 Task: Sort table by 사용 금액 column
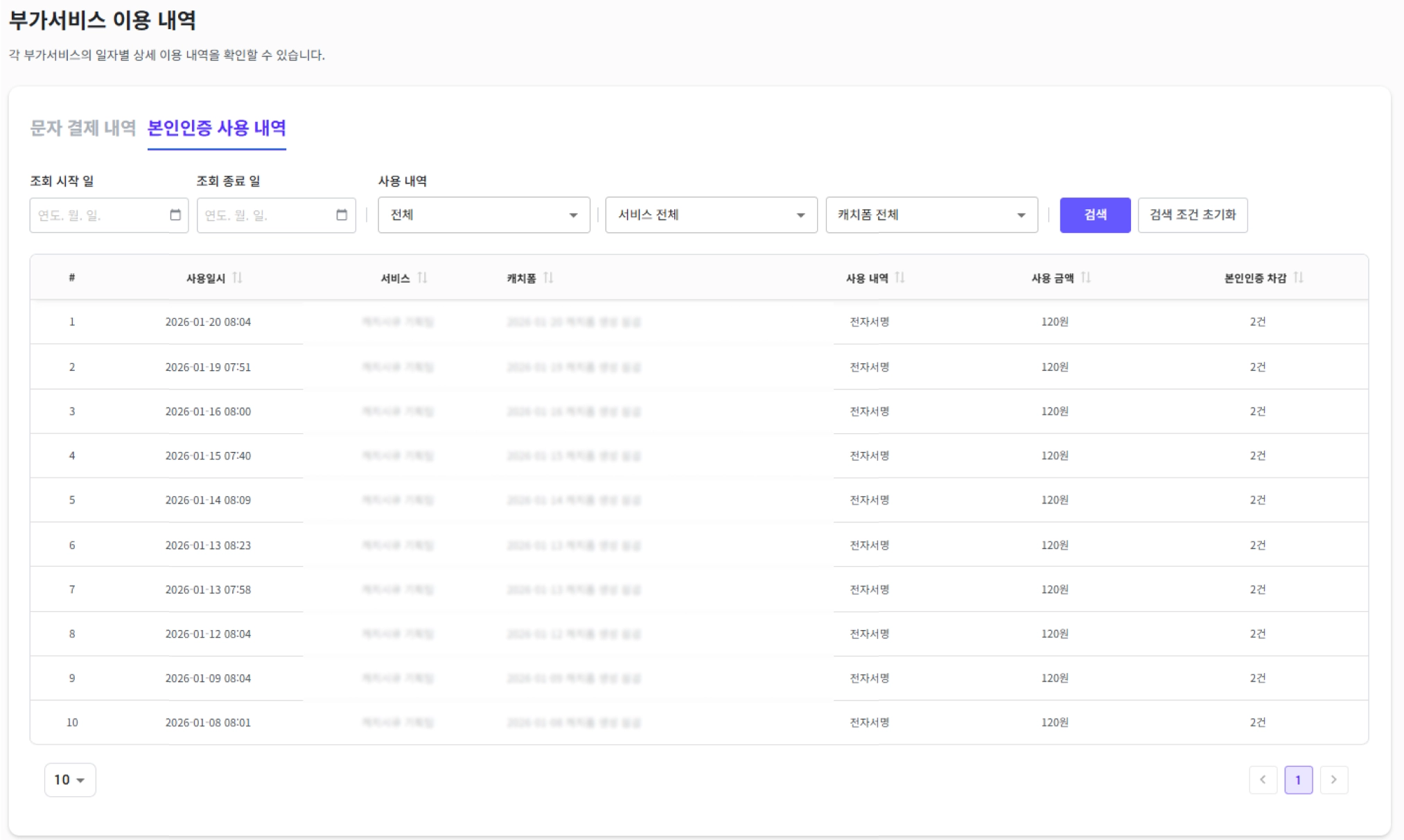click(x=1085, y=278)
